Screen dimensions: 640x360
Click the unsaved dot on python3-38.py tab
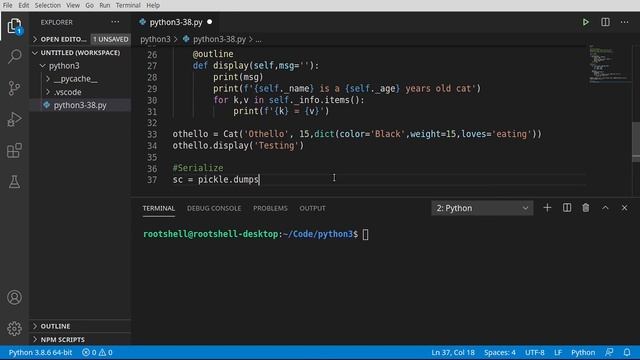[x=209, y=22]
